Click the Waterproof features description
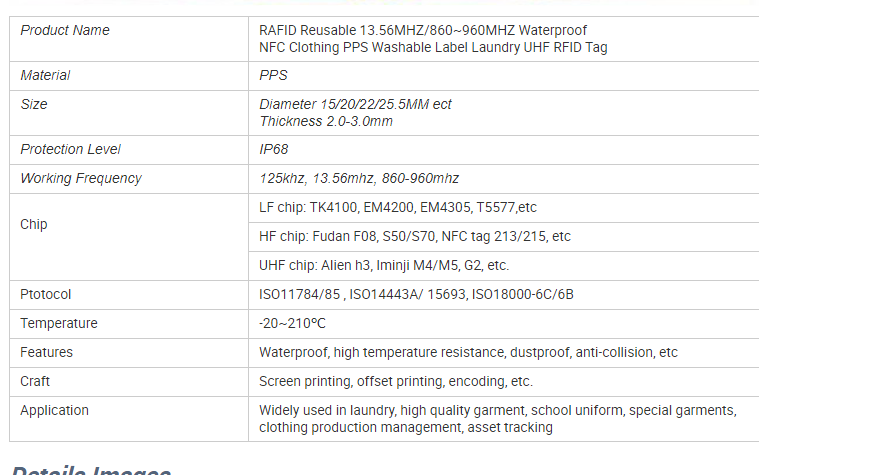Viewport: 876px width, 475px height. tap(468, 353)
